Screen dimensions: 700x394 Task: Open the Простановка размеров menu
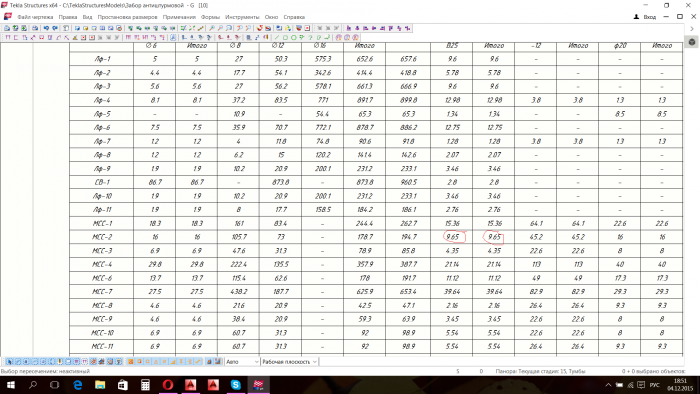point(127,17)
